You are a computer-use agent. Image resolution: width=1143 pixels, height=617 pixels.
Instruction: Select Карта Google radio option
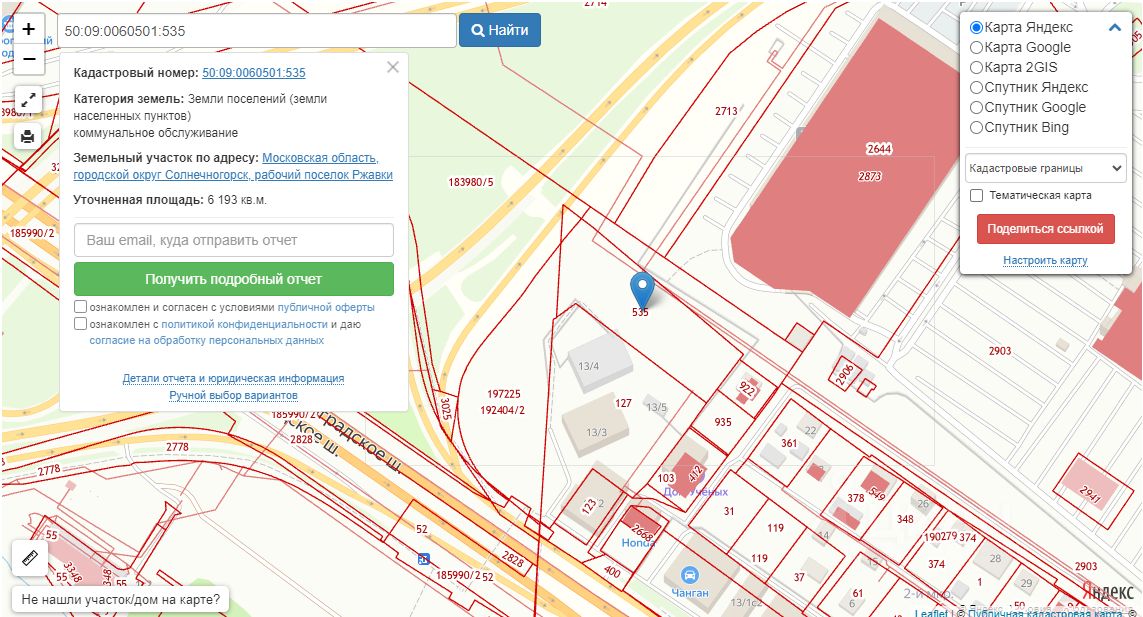pos(976,47)
